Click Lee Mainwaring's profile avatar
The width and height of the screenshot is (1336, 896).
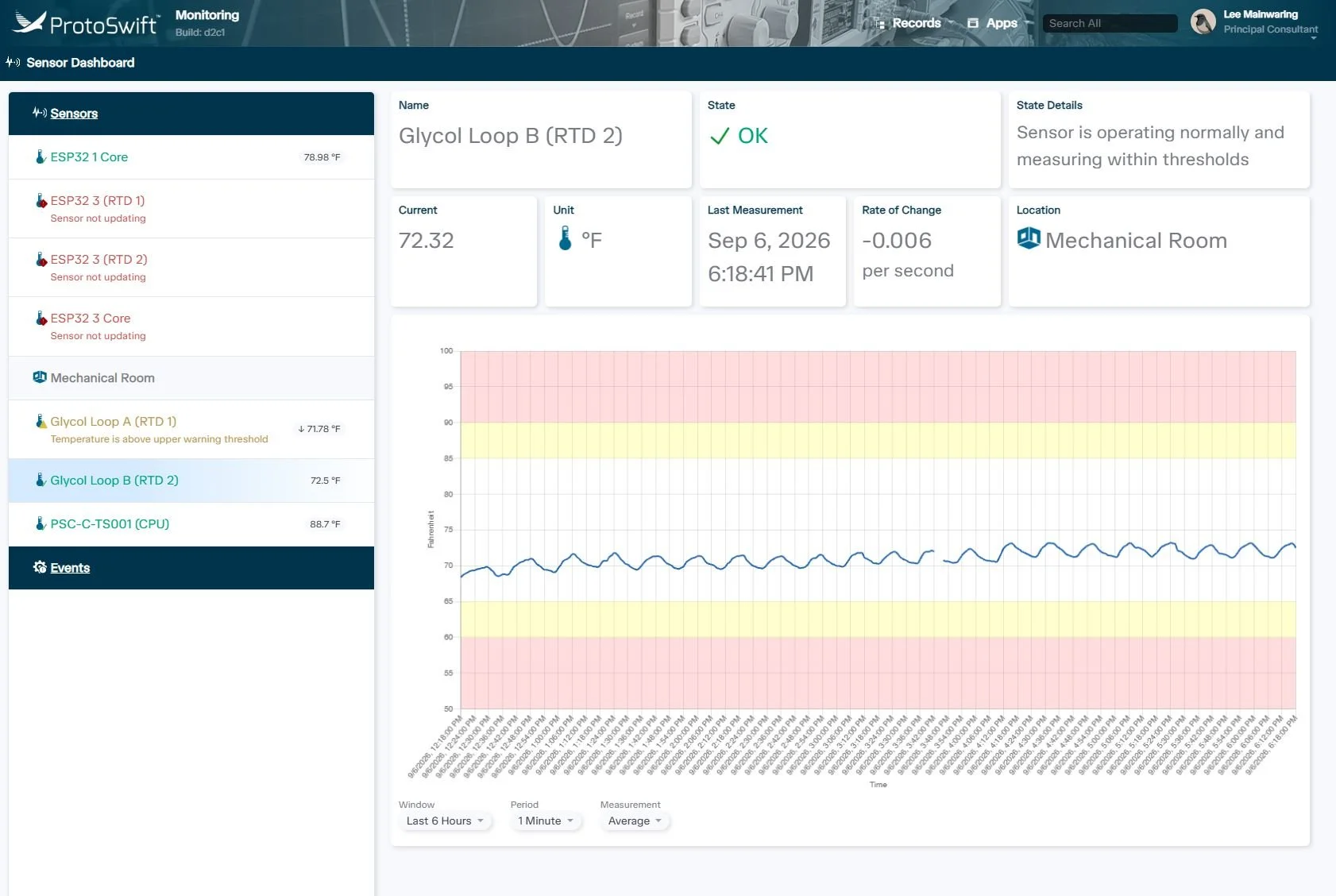tap(1203, 21)
